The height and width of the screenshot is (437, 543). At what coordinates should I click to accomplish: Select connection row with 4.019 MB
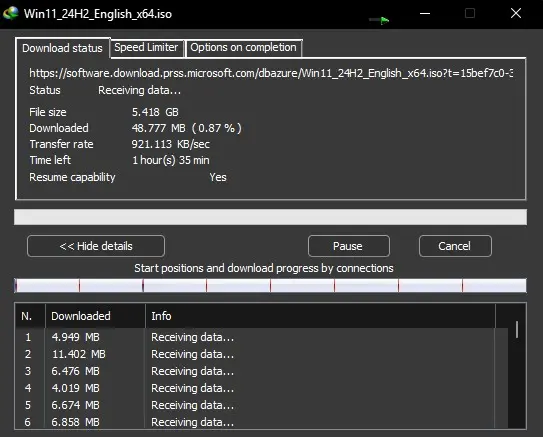point(261,388)
